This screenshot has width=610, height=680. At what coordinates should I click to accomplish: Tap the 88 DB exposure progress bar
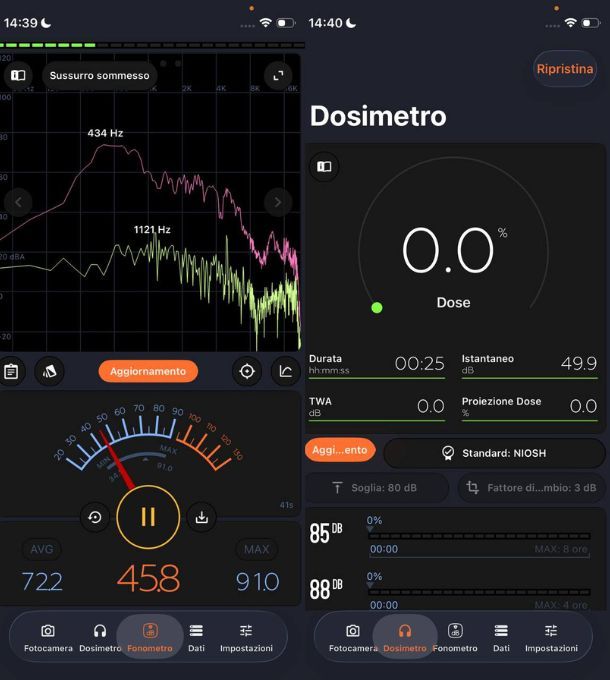click(479, 592)
